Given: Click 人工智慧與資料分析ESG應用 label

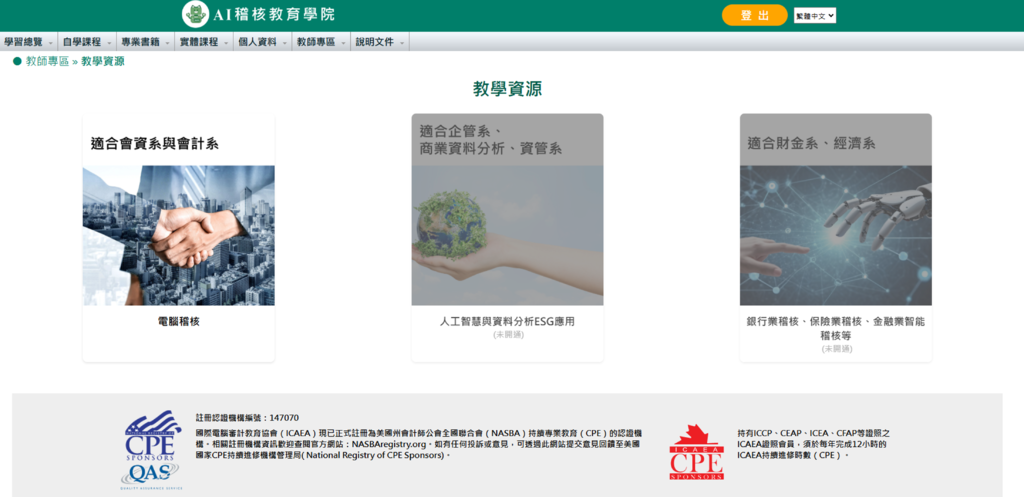Looking at the screenshot, I should (x=507, y=321).
